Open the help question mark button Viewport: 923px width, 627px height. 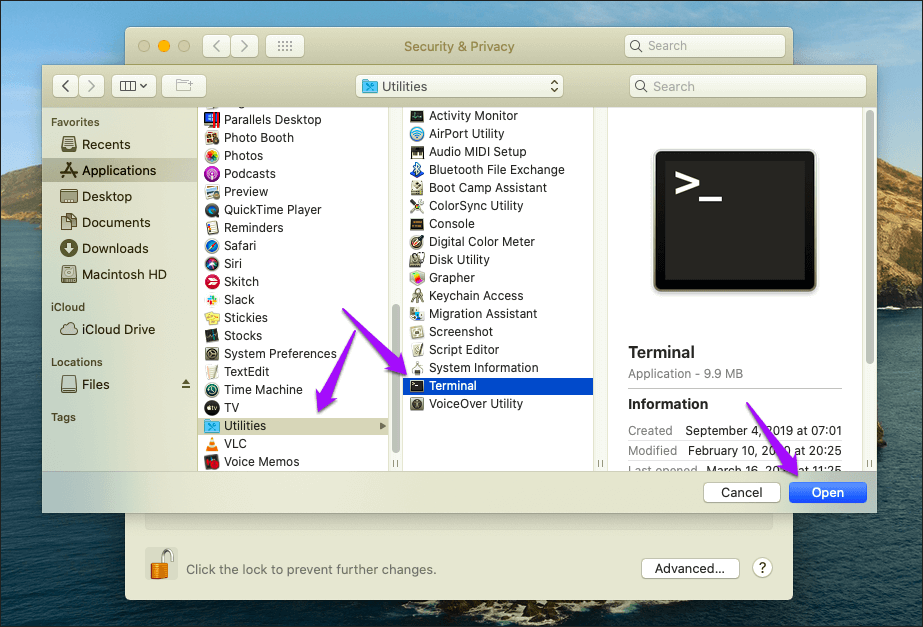[x=762, y=568]
